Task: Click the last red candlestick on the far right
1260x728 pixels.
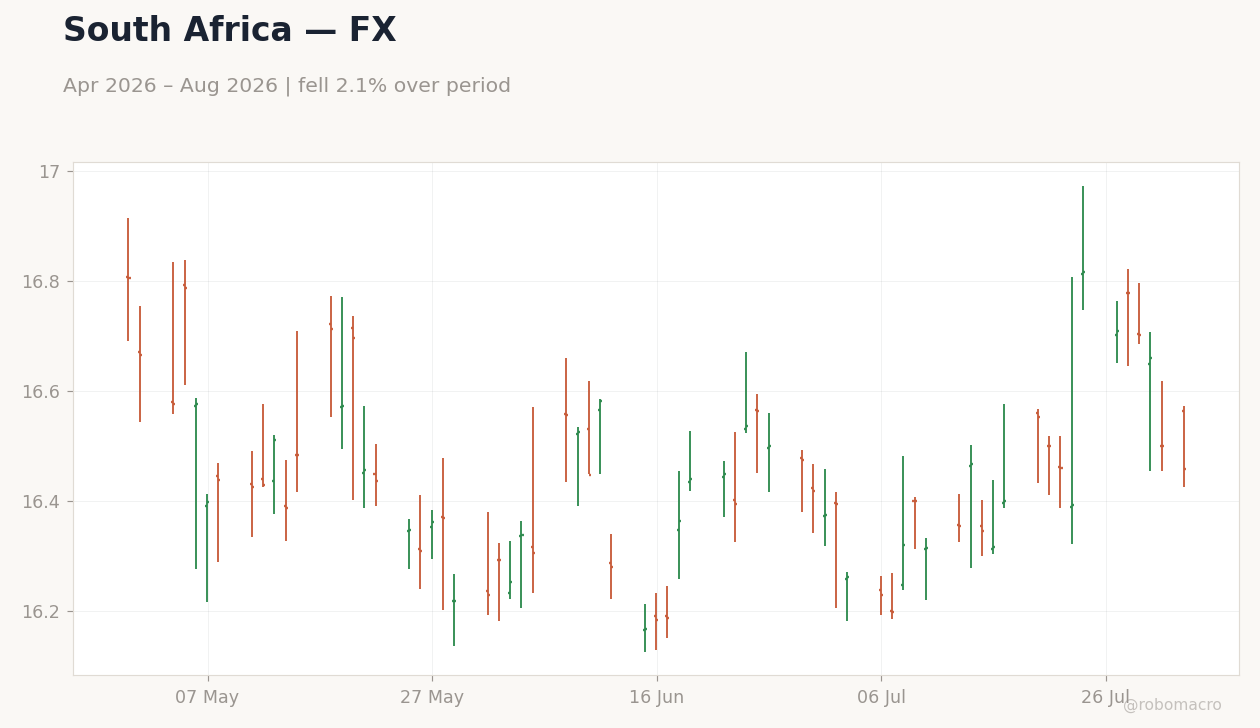Action: (x=1184, y=447)
